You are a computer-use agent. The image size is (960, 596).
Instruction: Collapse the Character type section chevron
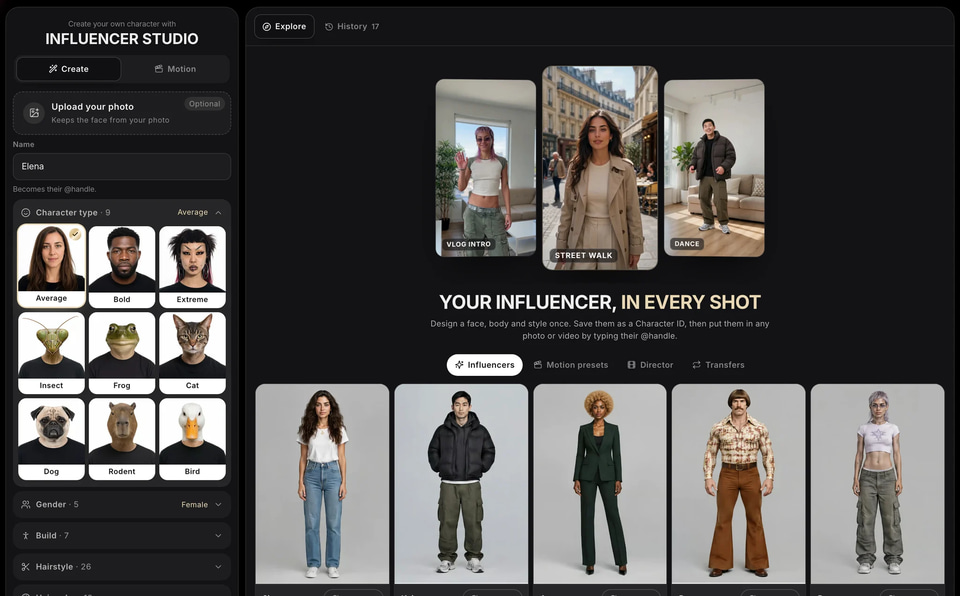coord(218,213)
